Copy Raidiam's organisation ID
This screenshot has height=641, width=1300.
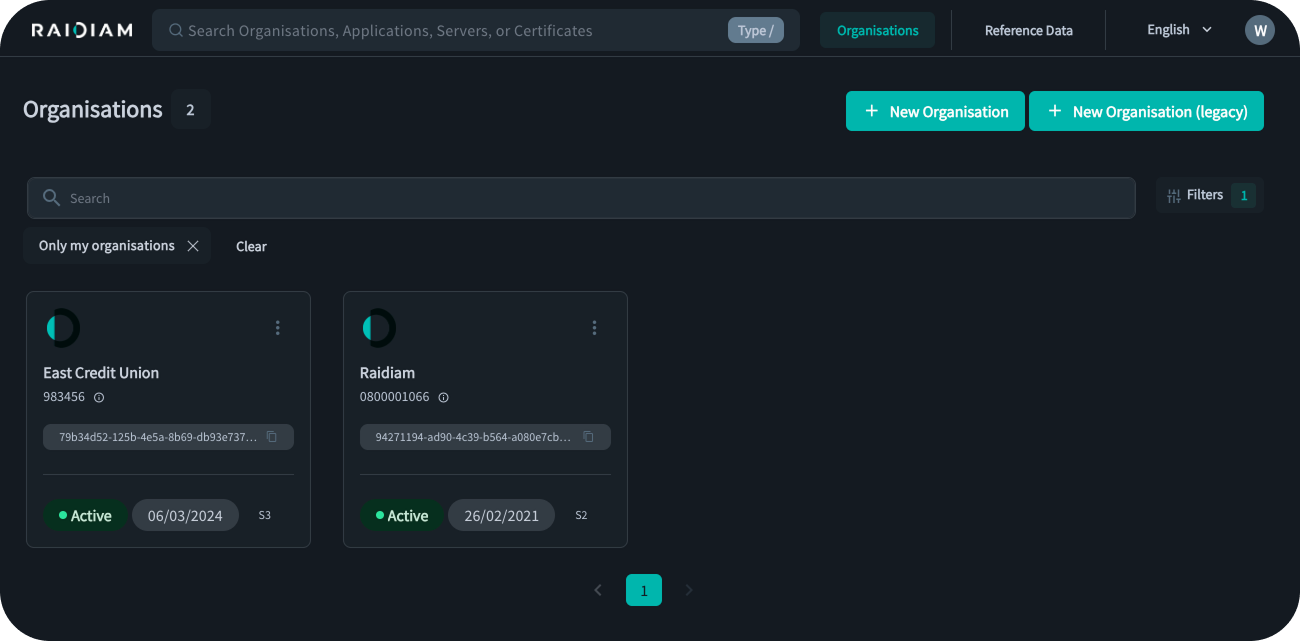click(589, 436)
